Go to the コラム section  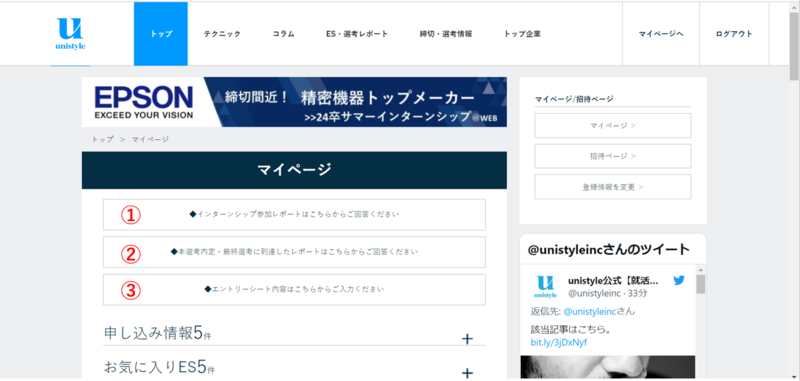[x=283, y=34]
